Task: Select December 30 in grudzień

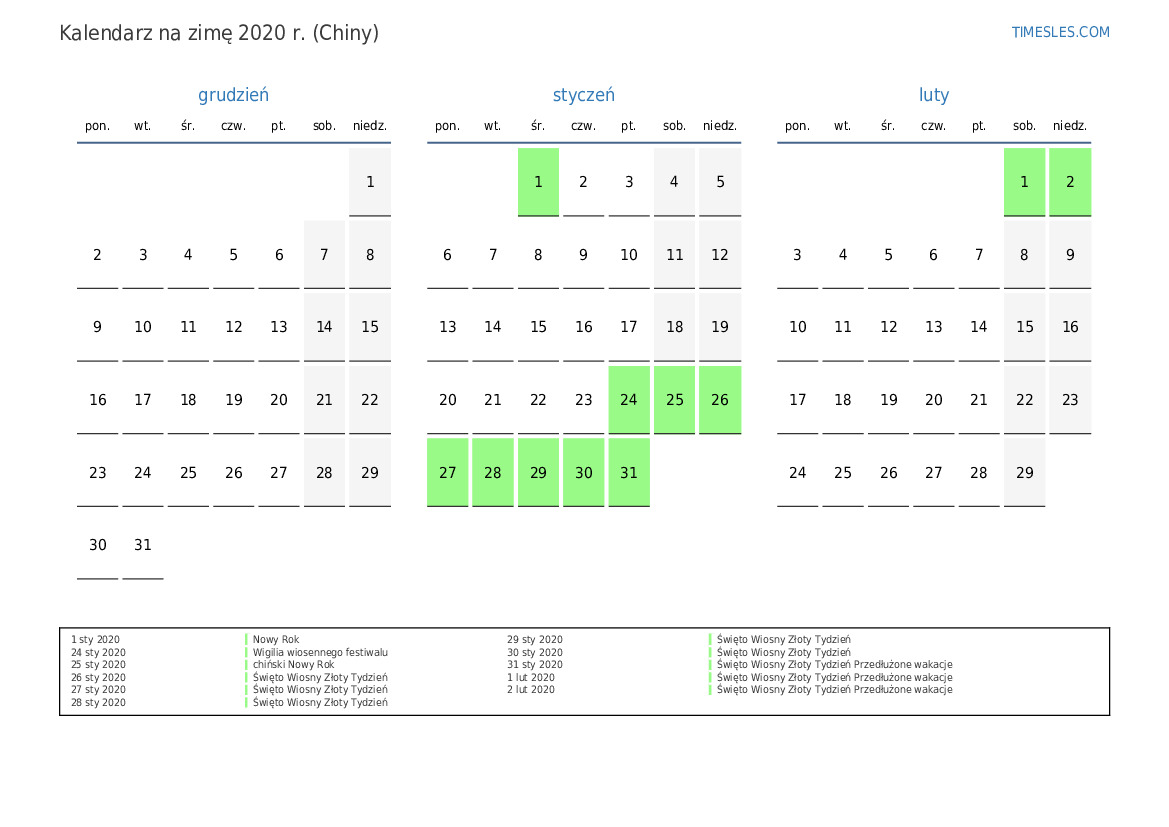Action: click(98, 545)
